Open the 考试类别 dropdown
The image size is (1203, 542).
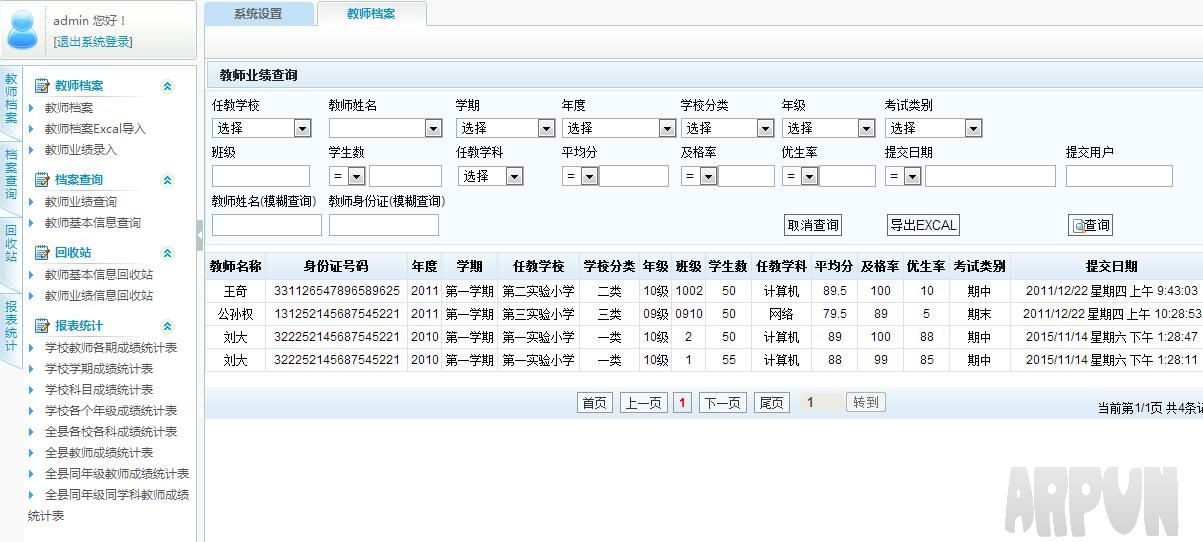point(973,128)
